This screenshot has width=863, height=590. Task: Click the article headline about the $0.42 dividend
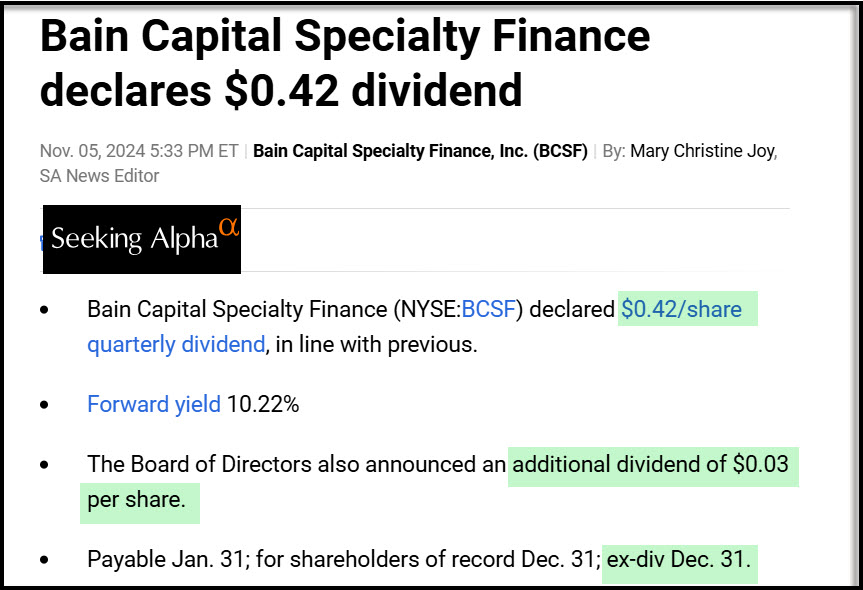(x=345, y=63)
